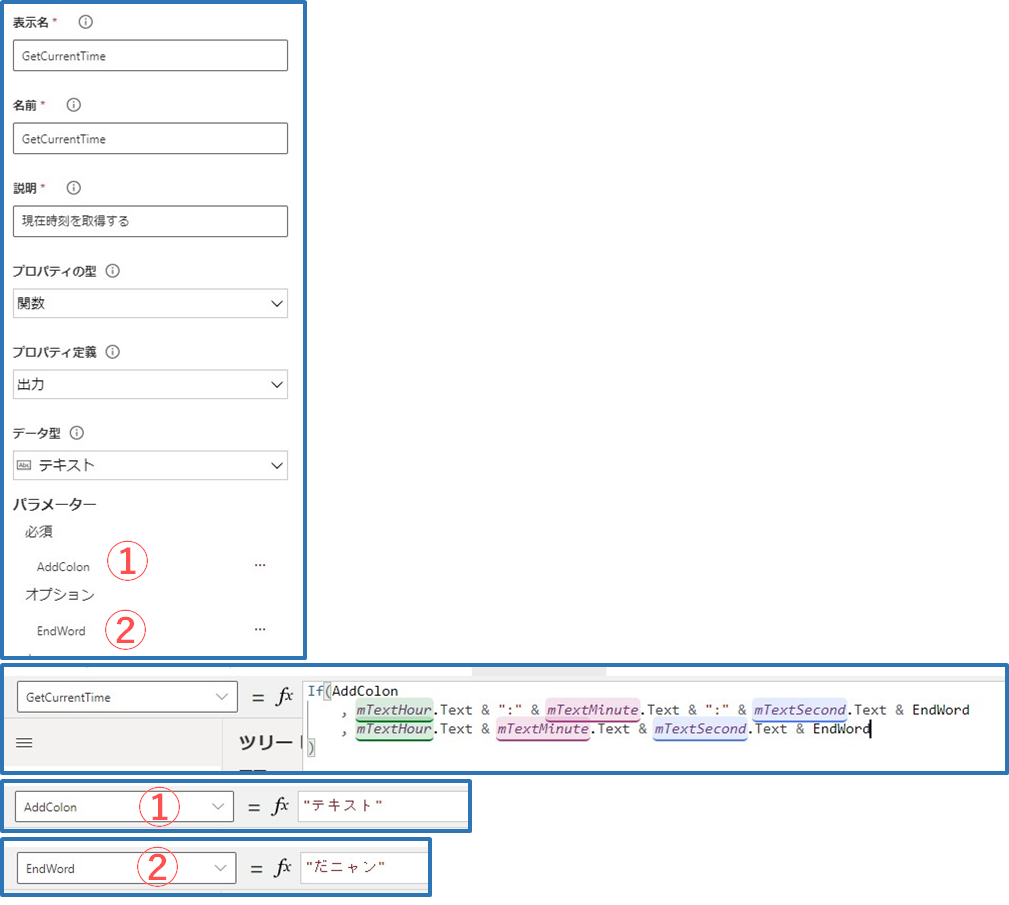The width and height of the screenshot is (1009, 905).
Task: Open the GetCurrentTime property selector dropdown
Action: pyautogui.click(x=127, y=697)
